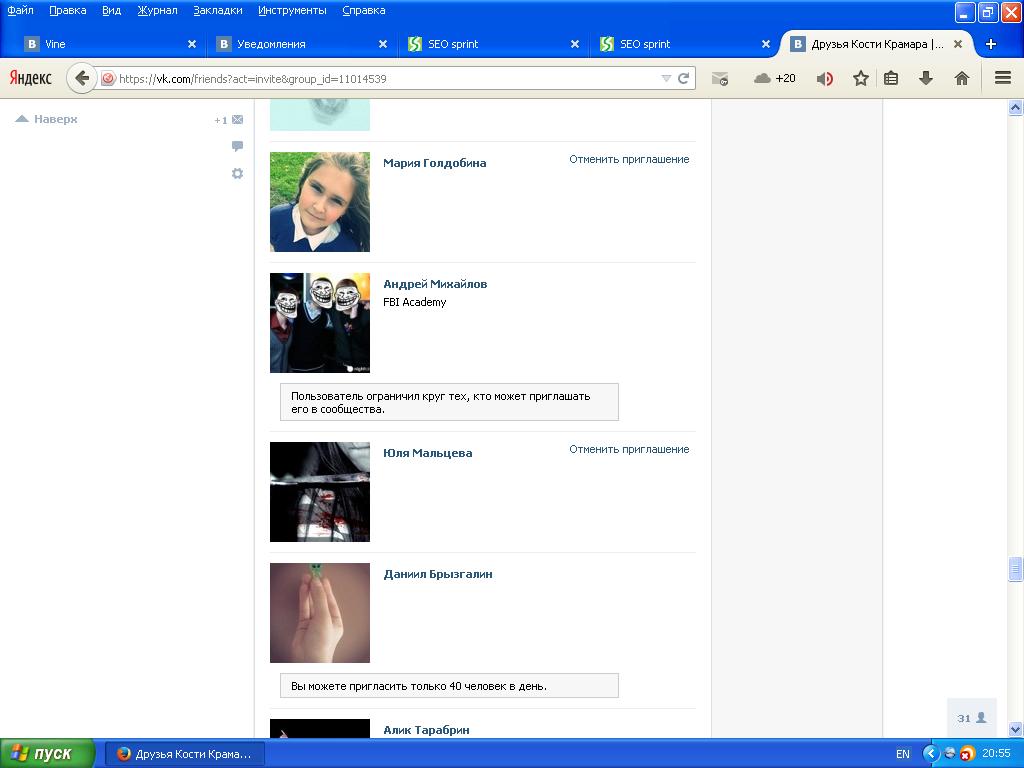Click the red shield security tray icon
This screenshot has width=1024, height=768.
pyautogui.click(x=967, y=754)
